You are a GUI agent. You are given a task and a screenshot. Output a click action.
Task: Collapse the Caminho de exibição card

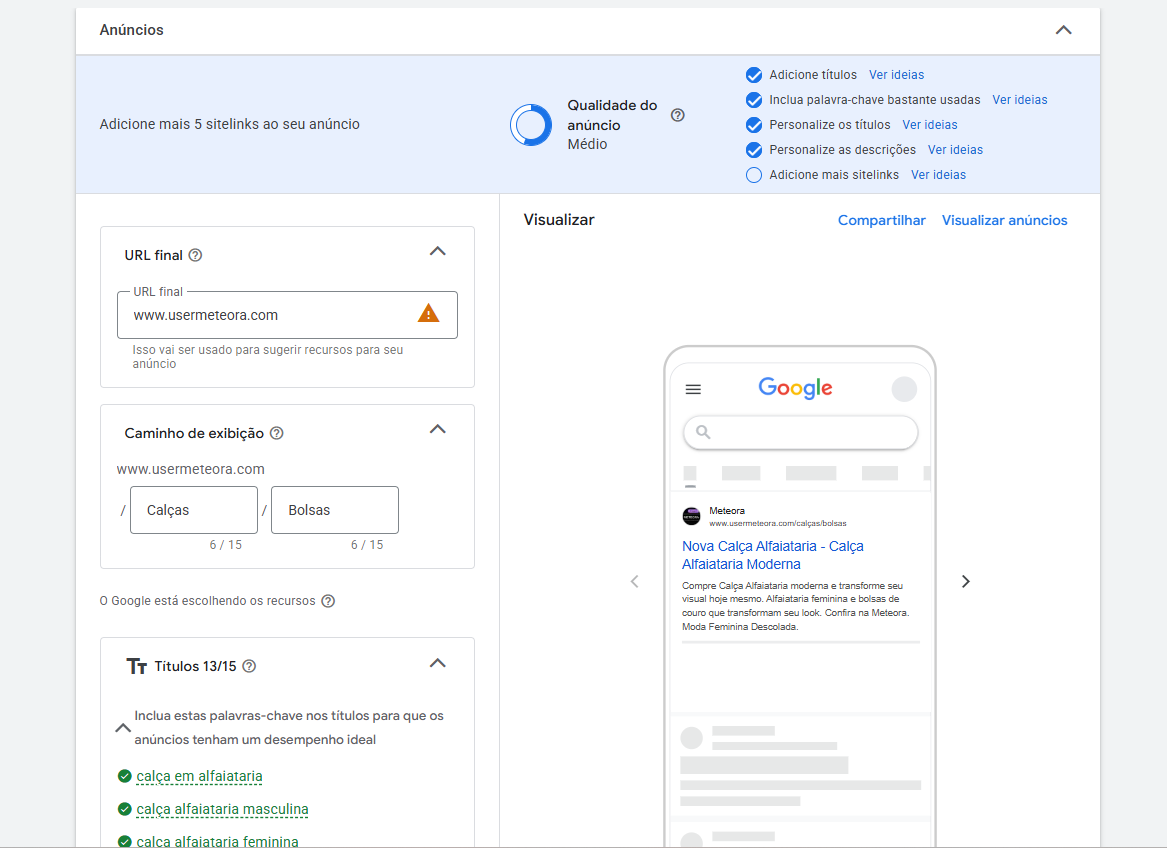pos(438,430)
